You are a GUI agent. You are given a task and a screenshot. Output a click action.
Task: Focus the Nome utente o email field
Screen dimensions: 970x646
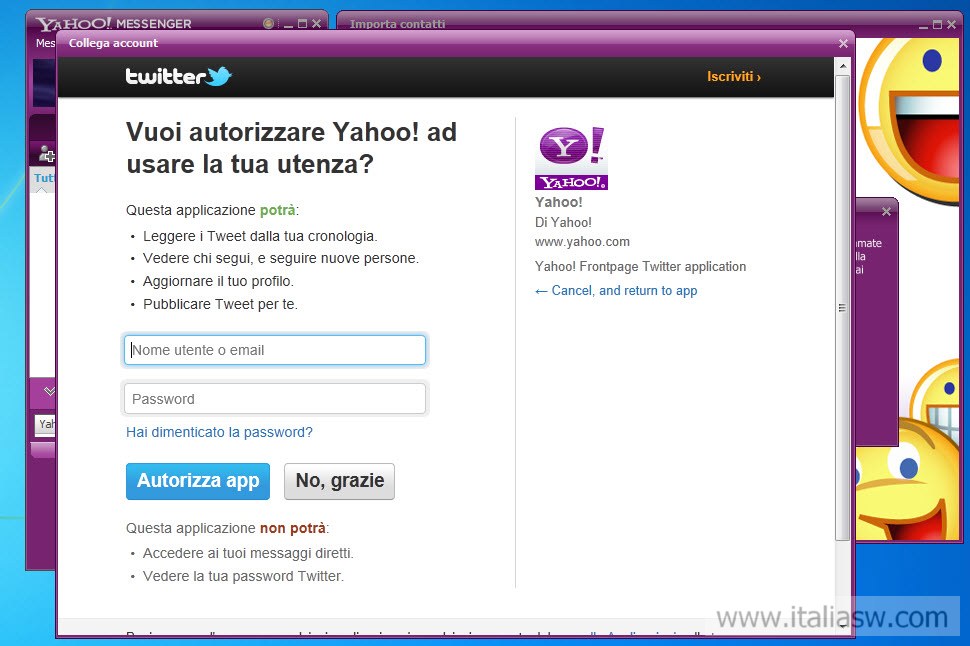pyautogui.click(x=275, y=350)
